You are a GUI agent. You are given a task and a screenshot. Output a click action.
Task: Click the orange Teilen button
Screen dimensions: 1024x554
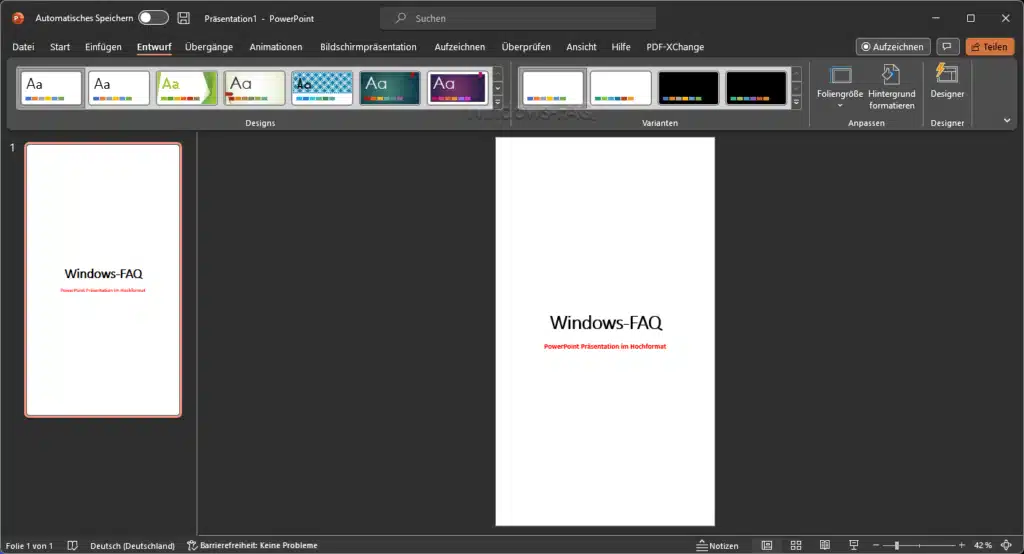[989, 46]
